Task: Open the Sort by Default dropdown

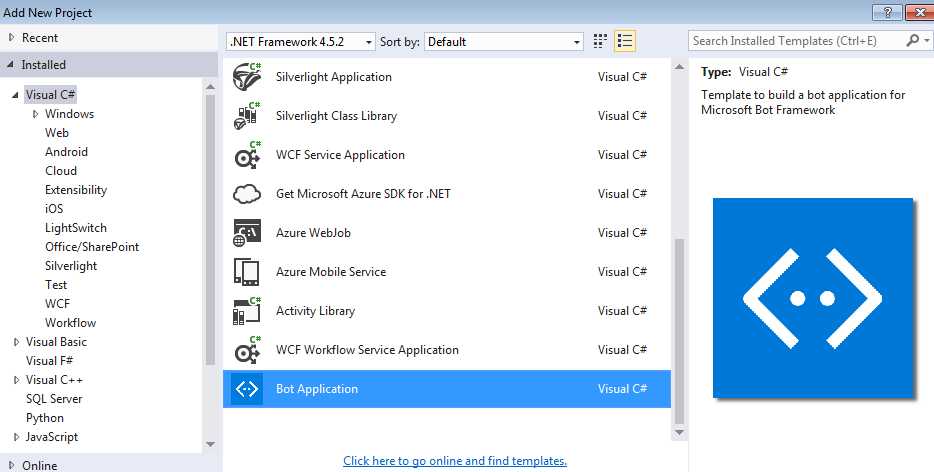Action: click(x=503, y=42)
